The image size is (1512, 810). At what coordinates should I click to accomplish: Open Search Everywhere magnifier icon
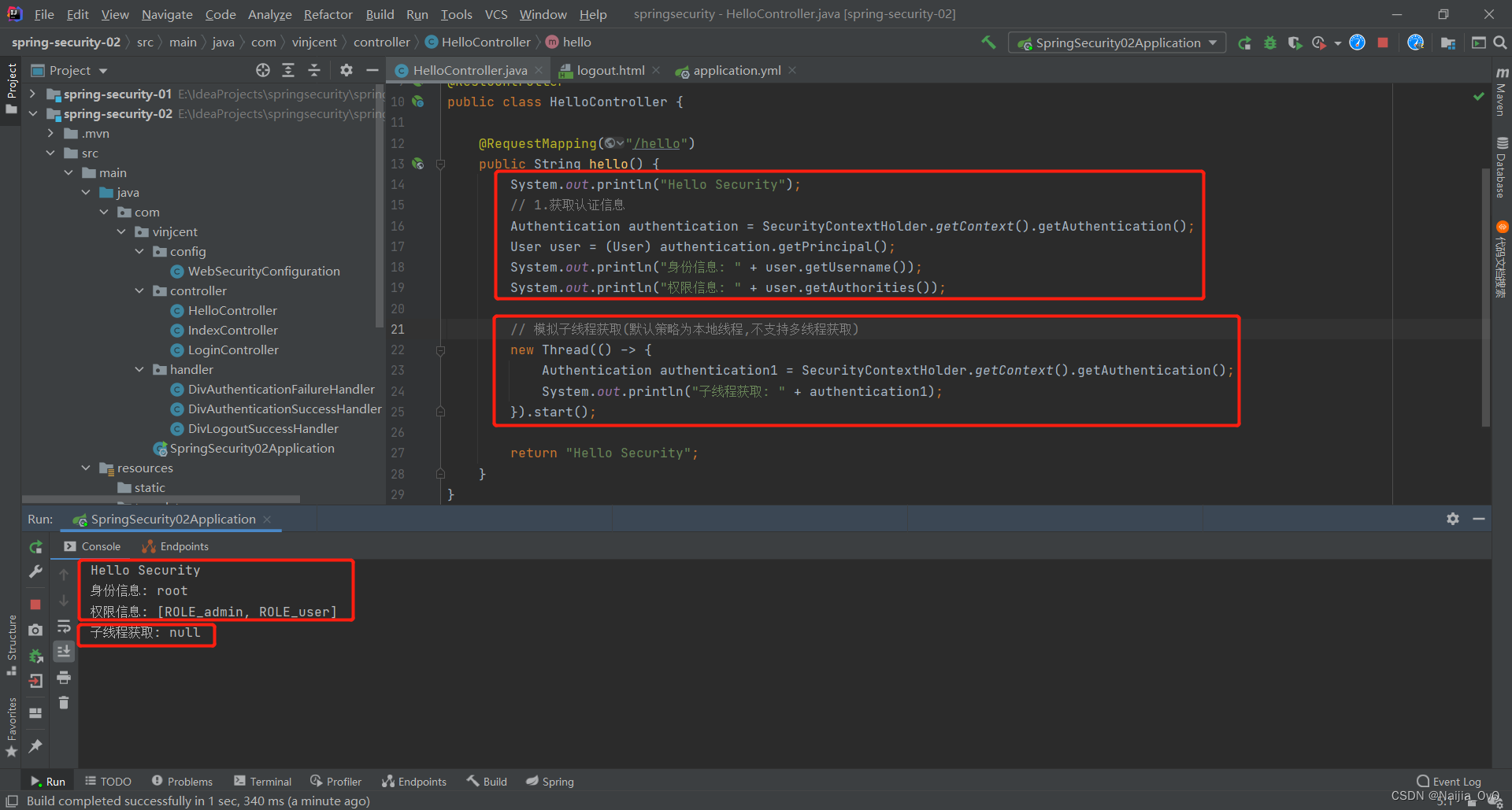[x=1500, y=43]
